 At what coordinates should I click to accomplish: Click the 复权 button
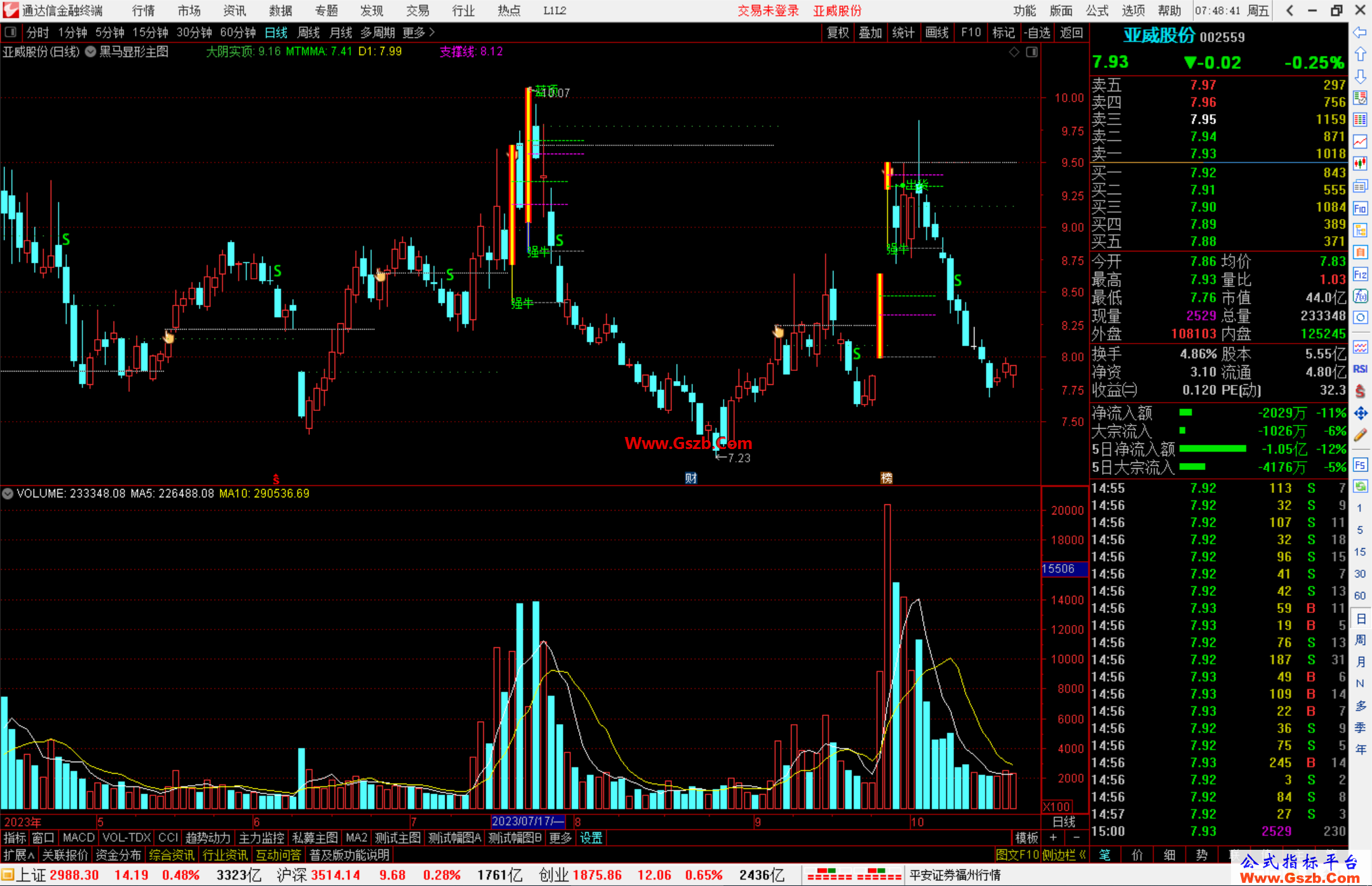pos(838,32)
